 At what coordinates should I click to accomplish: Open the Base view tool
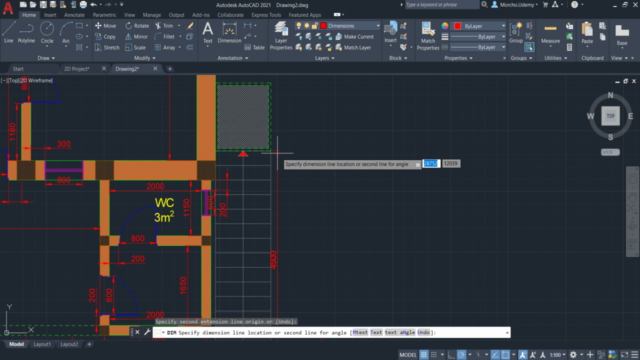click(x=622, y=35)
